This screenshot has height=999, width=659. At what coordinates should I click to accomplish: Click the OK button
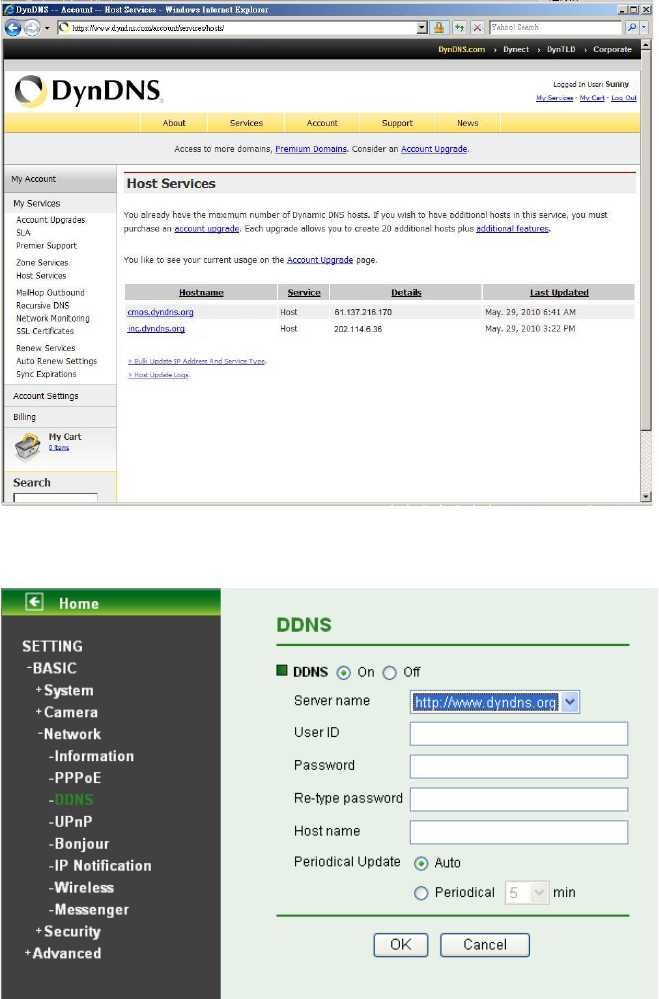(x=401, y=945)
